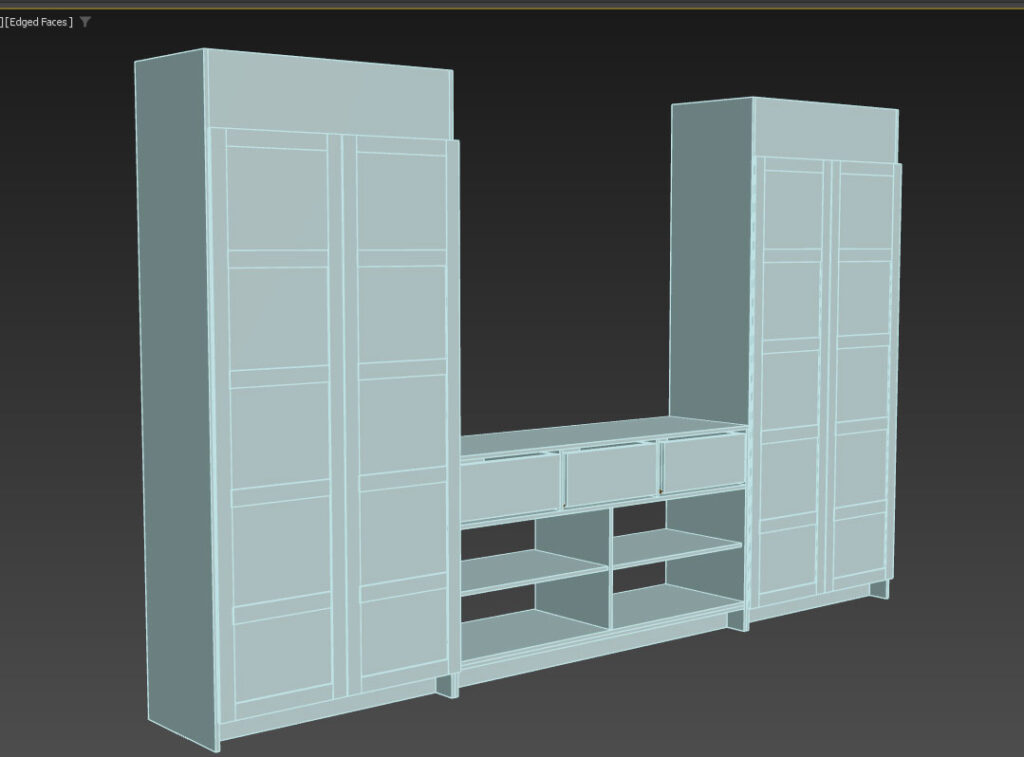The height and width of the screenshot is (757, 1024).
Task: Select the middle drawer front of center console
Action: click(611, 475)
